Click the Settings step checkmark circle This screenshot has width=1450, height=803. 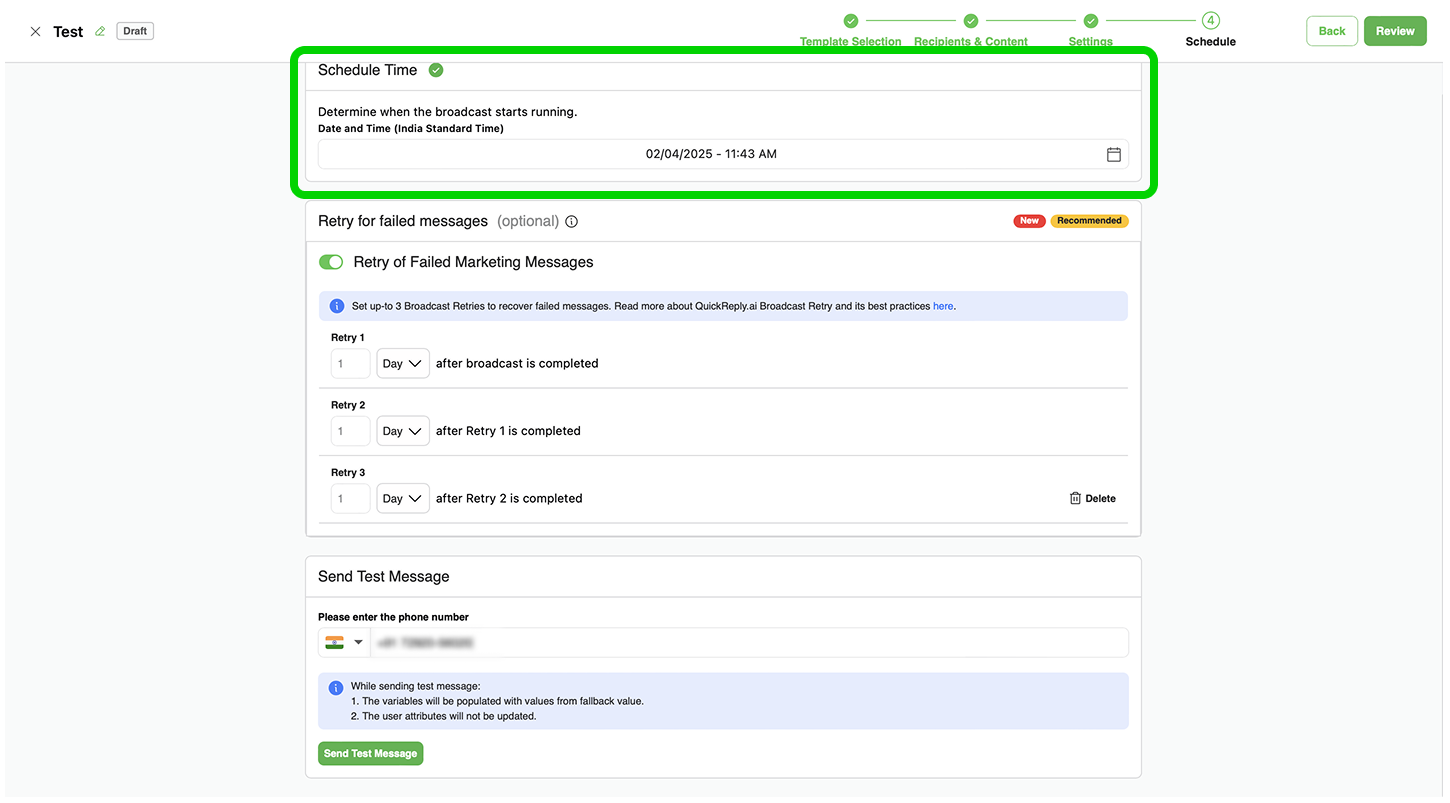(x=1090, y=21)
